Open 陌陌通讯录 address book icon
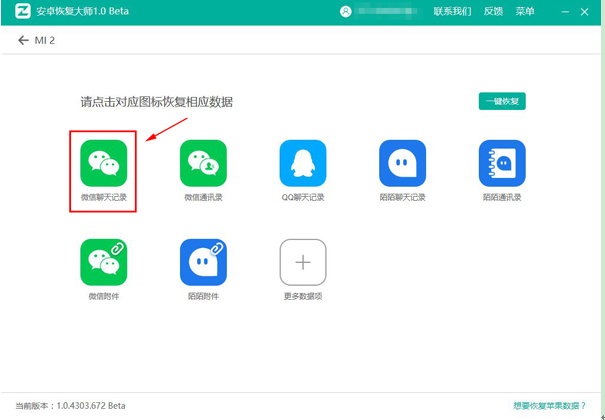 click(x=502, y=163)
